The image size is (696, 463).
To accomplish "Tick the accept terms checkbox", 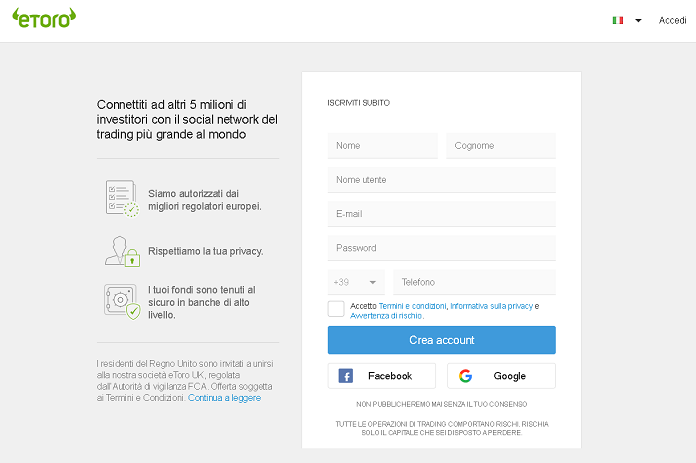I will click(336, 309).
